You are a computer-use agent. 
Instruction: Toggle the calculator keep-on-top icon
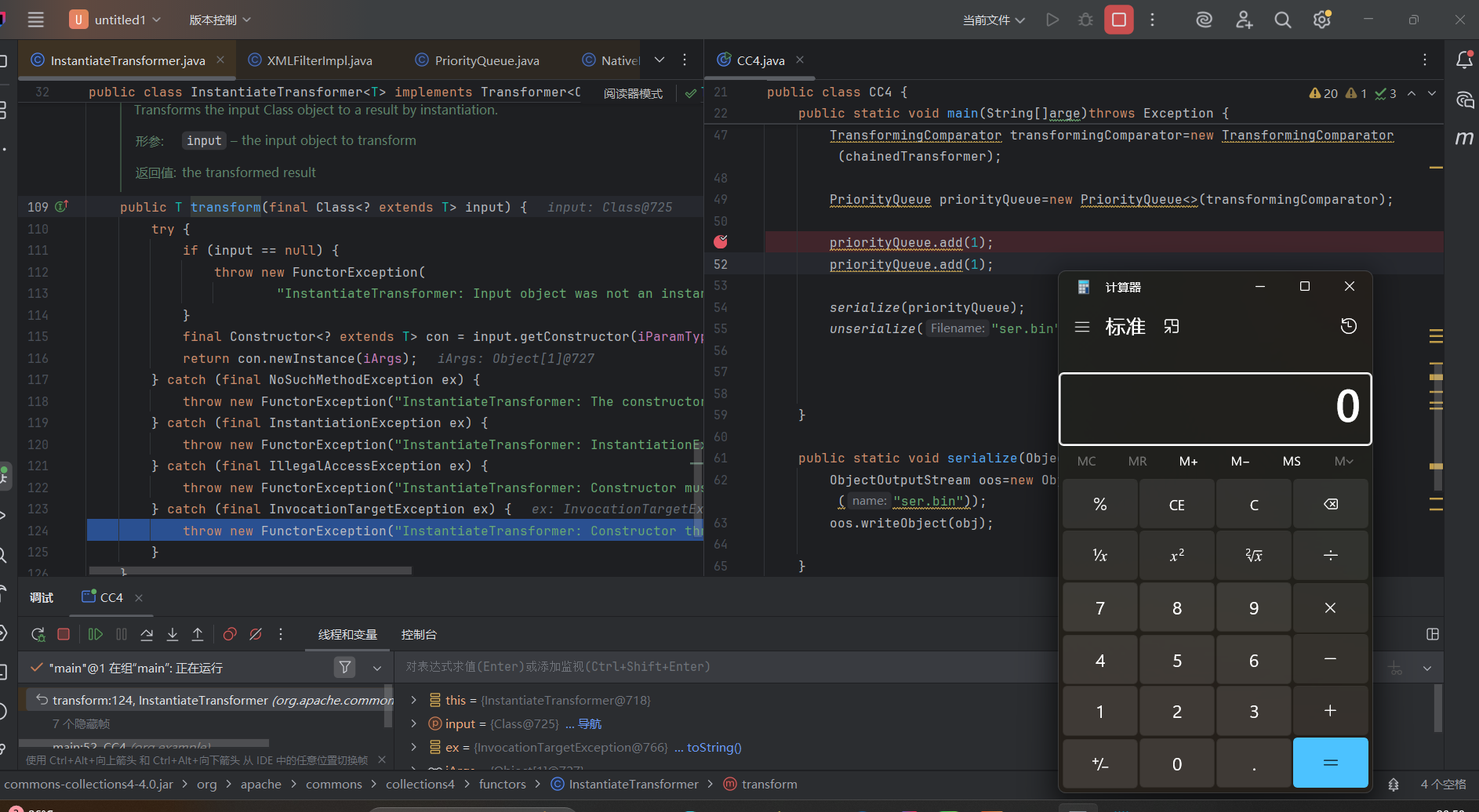tap(1172, 326)
